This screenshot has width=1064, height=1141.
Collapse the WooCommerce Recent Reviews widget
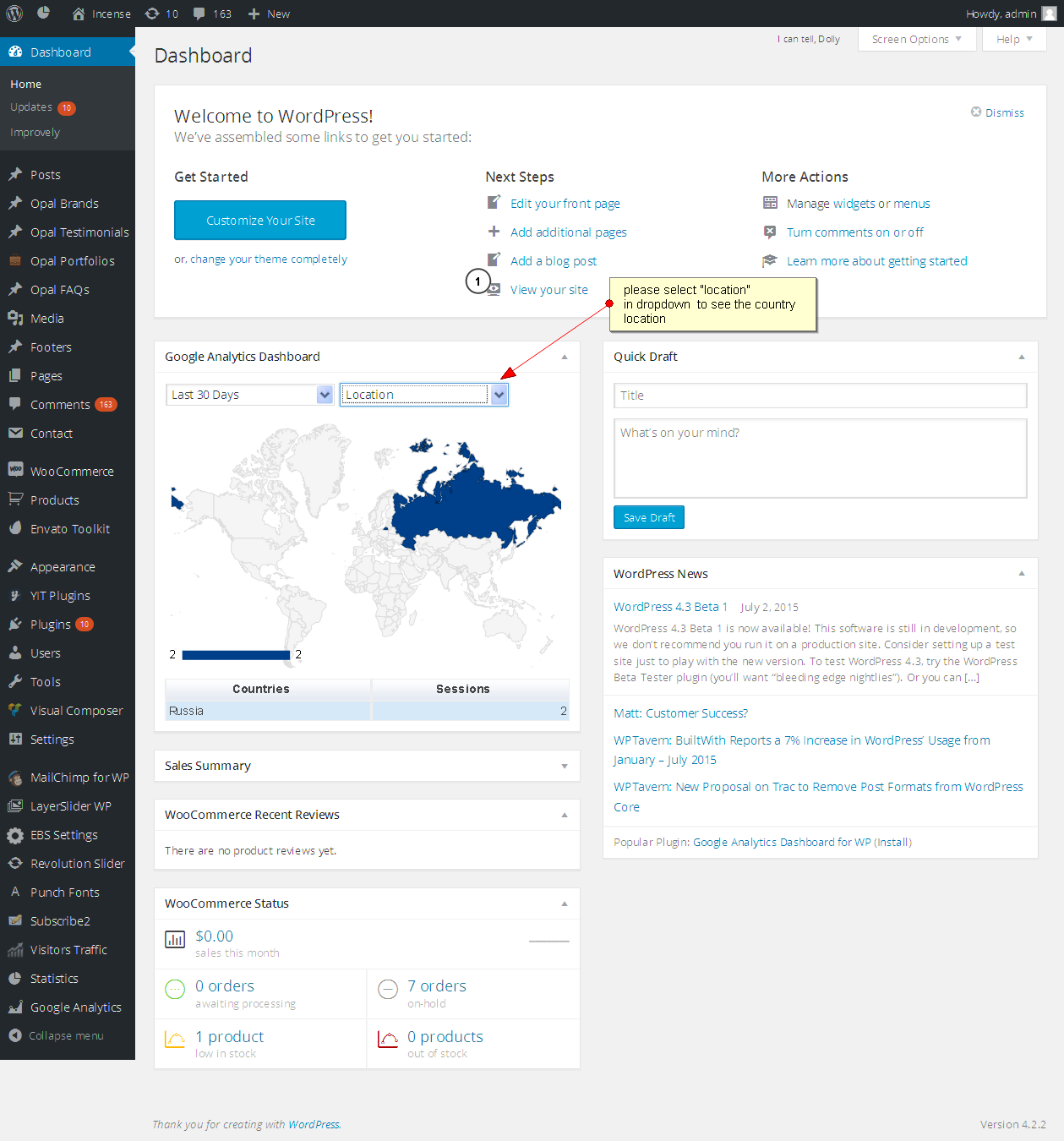(x=565, y=815)
